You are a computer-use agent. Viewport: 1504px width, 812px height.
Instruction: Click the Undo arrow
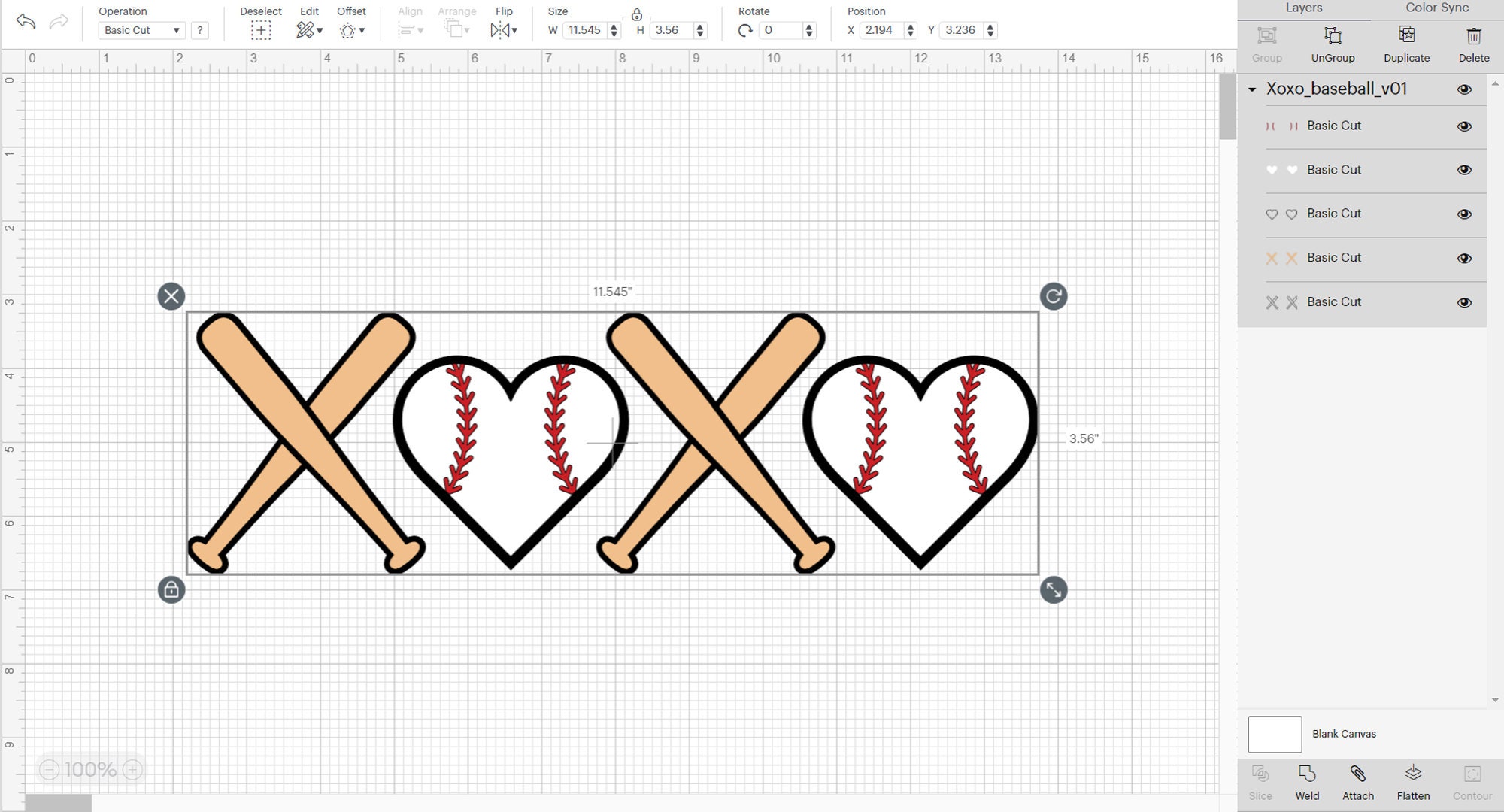28,22
